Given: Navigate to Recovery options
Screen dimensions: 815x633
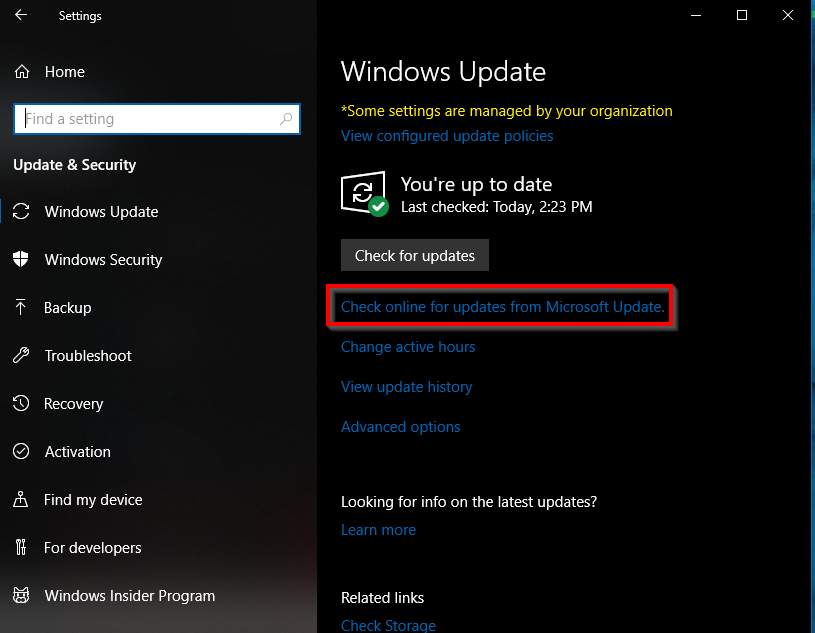Looking at the screenshot, I should coord(74,404).
